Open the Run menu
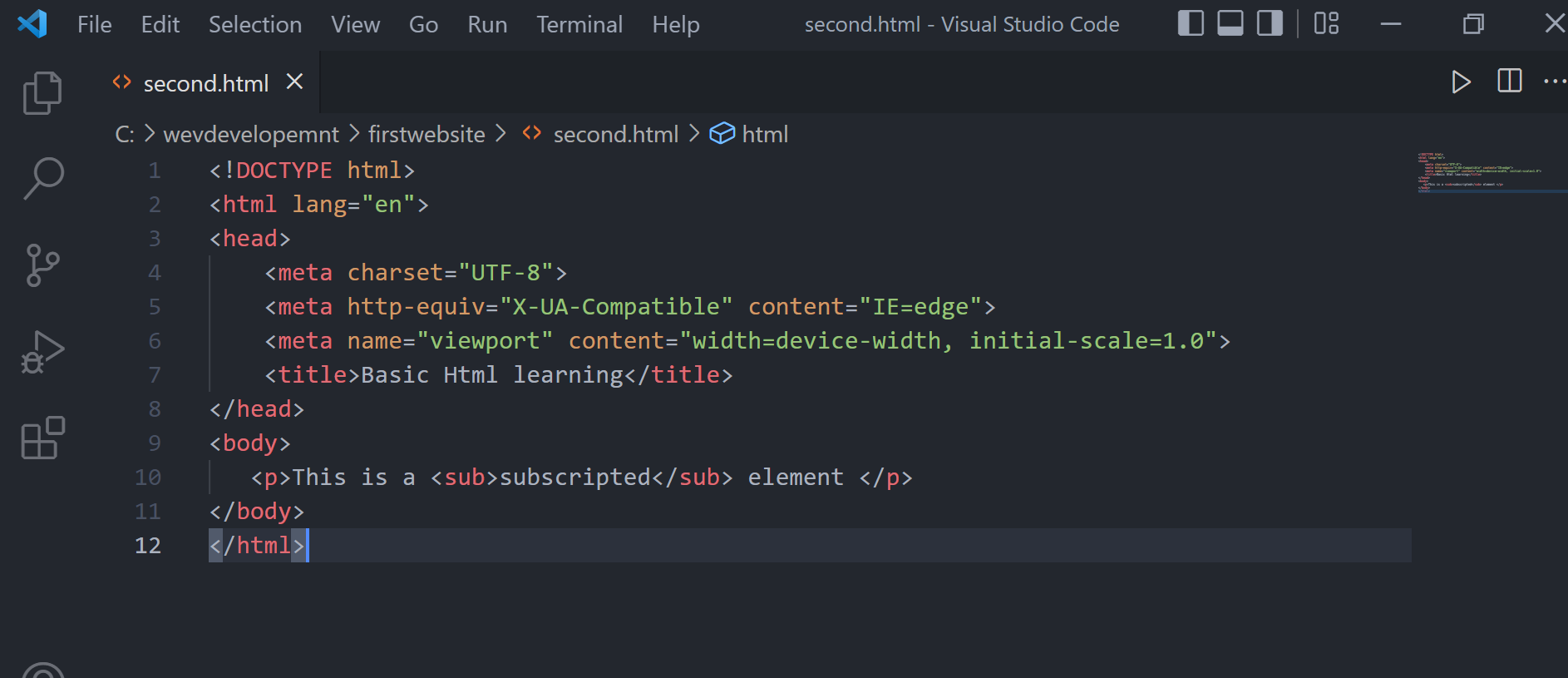The image size is (1568, 678). point(487,24)
